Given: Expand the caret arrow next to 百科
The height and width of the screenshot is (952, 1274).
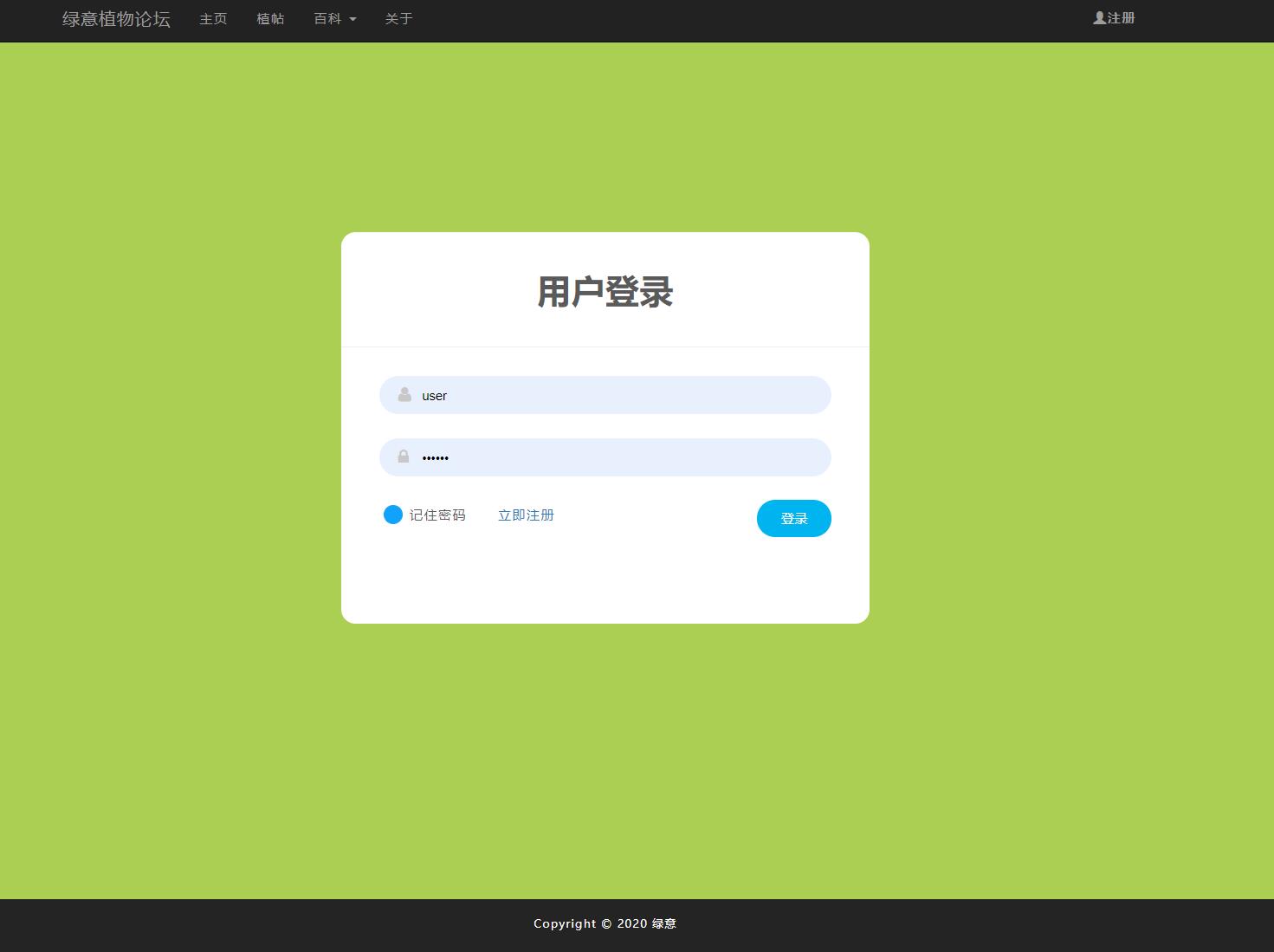Looking at the screenshot, I should tap(352, 19).
